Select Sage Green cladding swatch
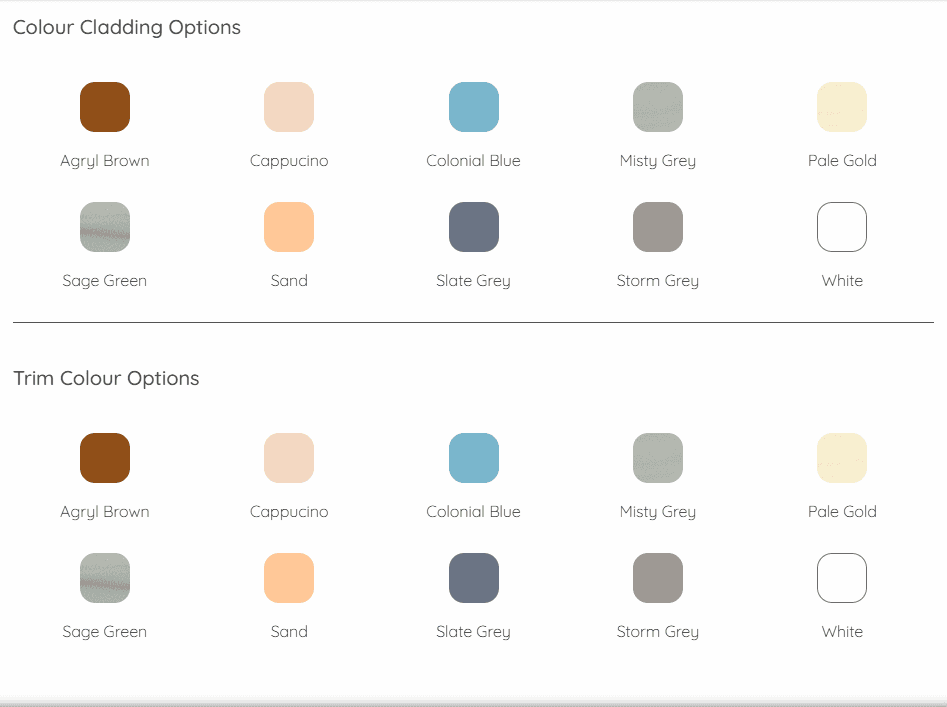Image resolution: width=947 pixels, height=707 pixels. click(x=105, y=227)
